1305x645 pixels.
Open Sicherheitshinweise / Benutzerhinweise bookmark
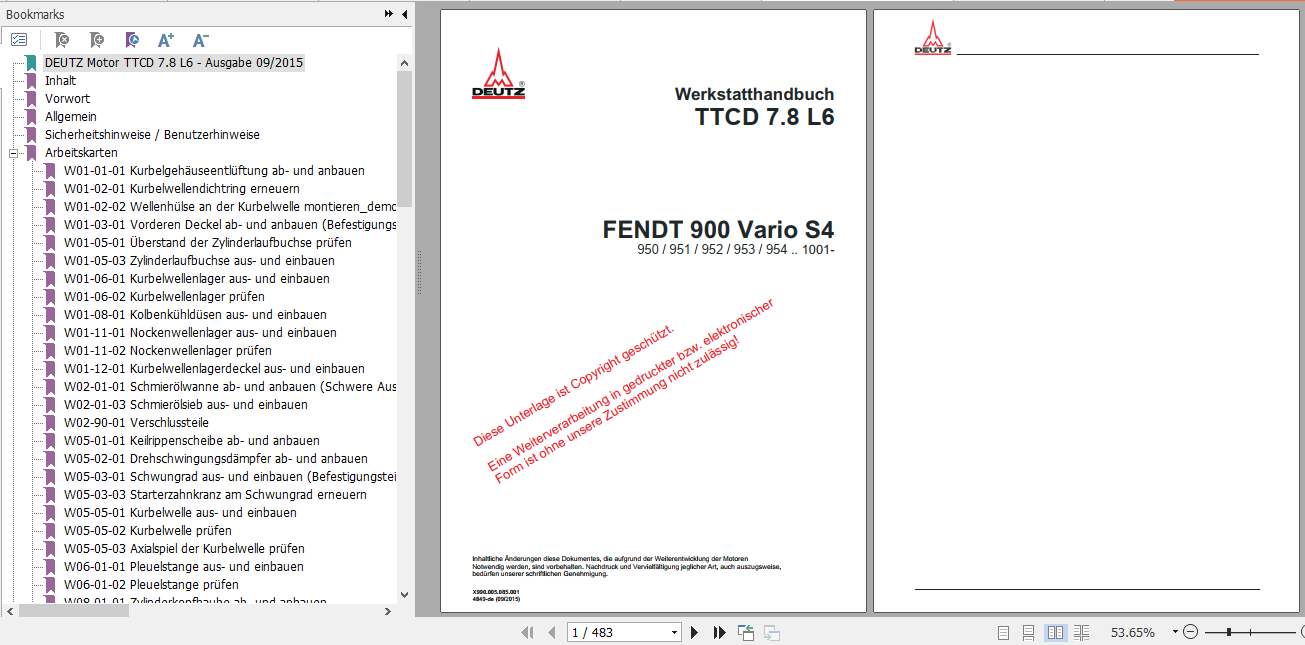click(x=152, y=134)
